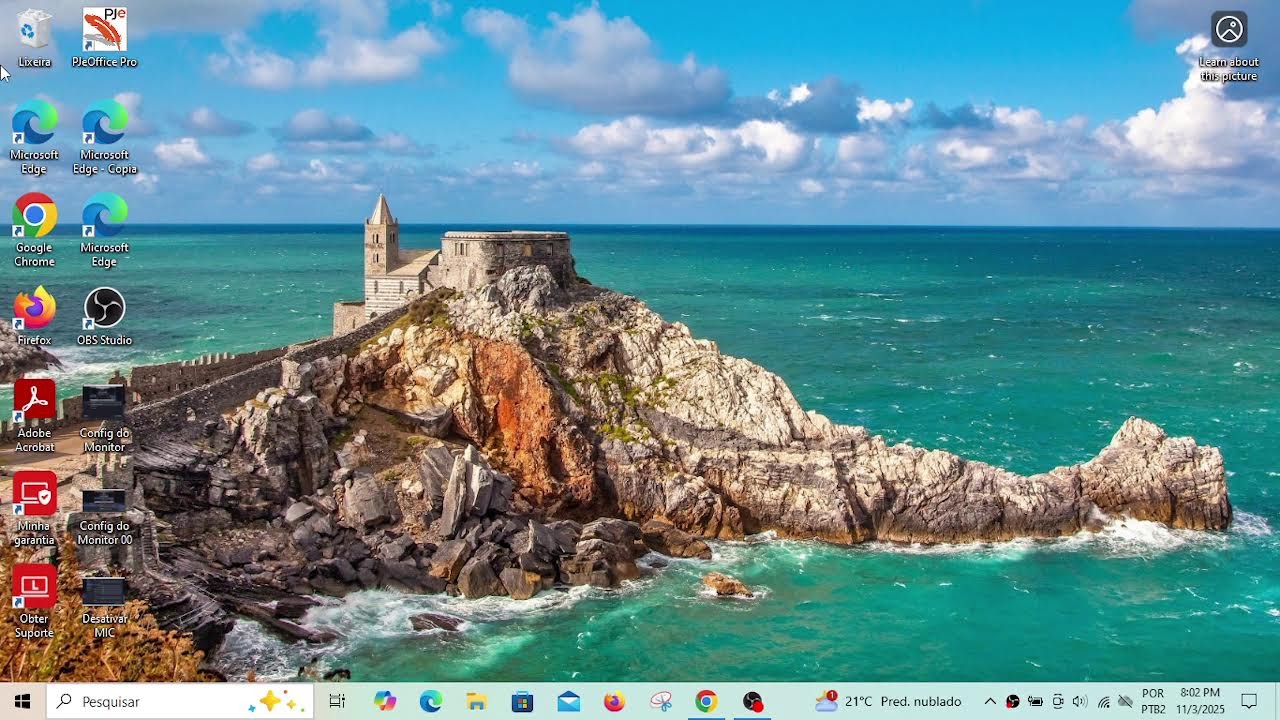The image size is (1280, 720).
Task: Open the Lixeira recycle bin desktop icon
Action: pyautogui.click(x=34, y=38)
